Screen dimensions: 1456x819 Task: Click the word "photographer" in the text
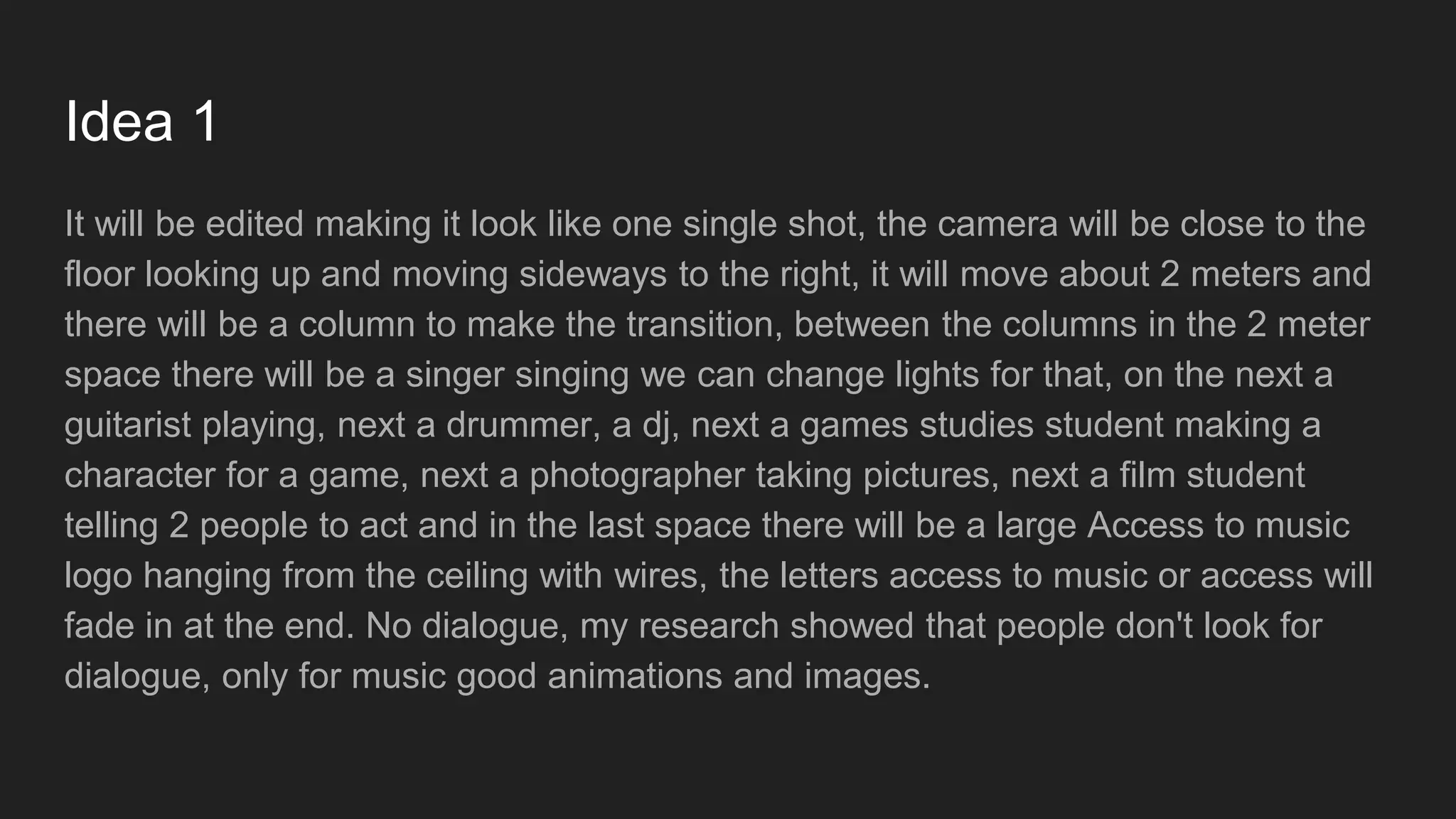tap(636, 476)
